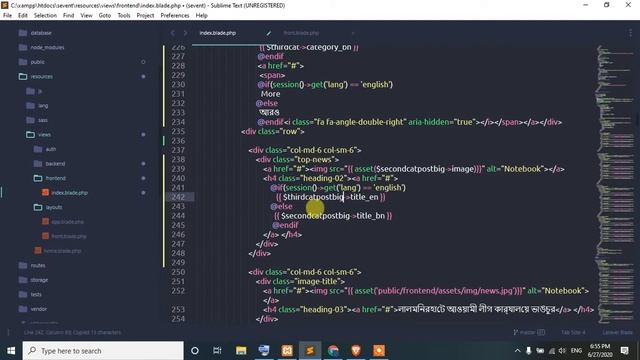Click the unsaved pencil icon on index.blade.php tab
This screenshot has width=640, height=360.
pos(269,33)
